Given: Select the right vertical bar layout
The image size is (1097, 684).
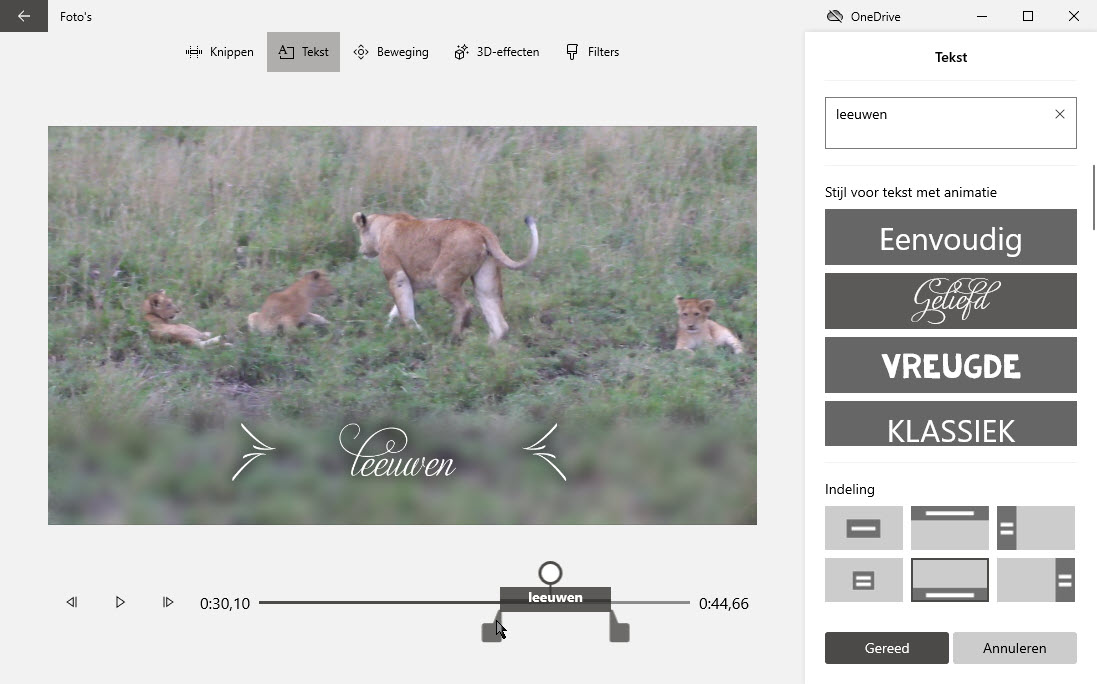Looking at the screenshot, I should (1036, 580).
